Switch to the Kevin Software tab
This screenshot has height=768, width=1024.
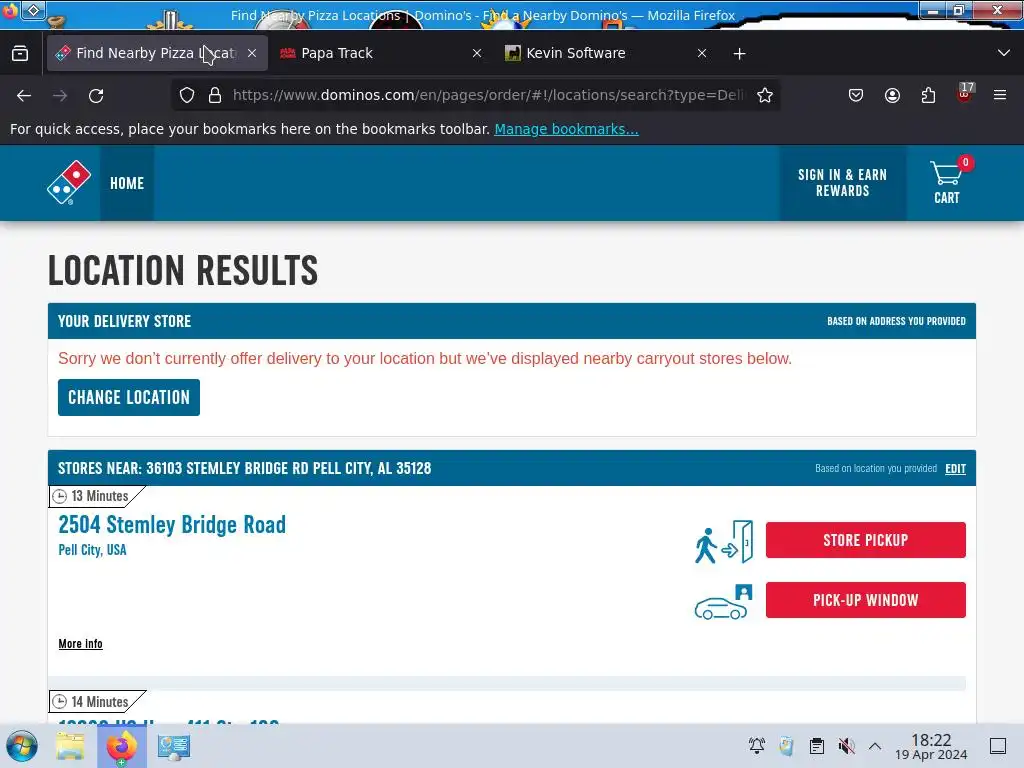coord(606,53)
